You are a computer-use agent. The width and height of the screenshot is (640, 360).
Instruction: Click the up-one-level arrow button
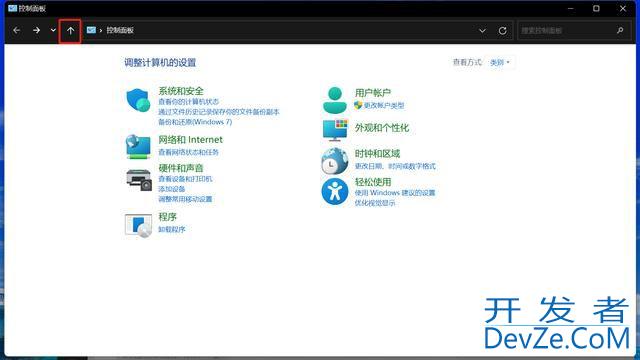click(70, 31)
